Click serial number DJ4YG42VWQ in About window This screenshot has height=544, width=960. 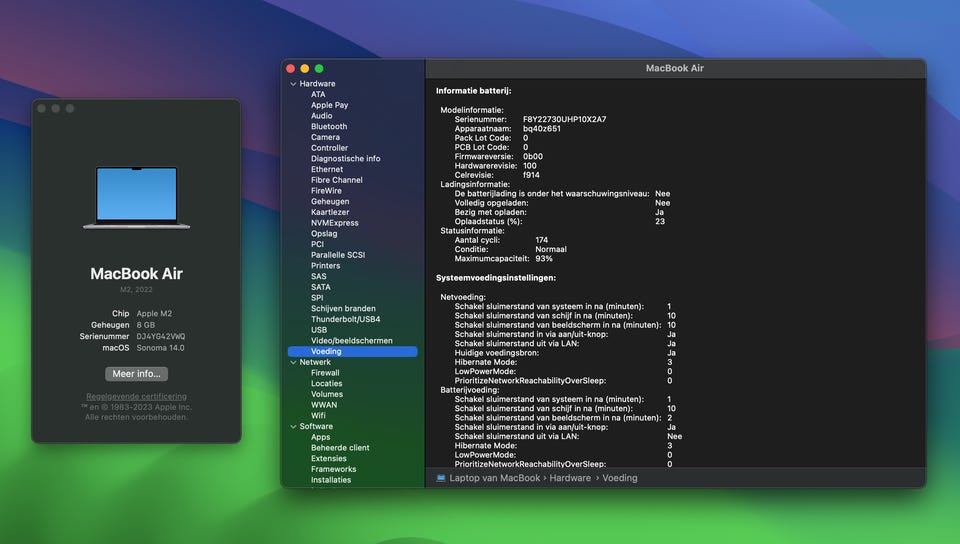coord(160,337)
